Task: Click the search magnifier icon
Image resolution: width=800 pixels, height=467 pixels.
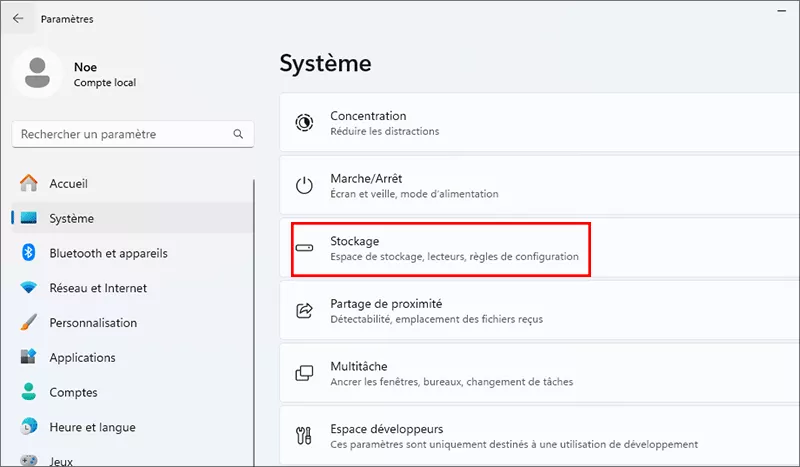Action: click(238, 134)
